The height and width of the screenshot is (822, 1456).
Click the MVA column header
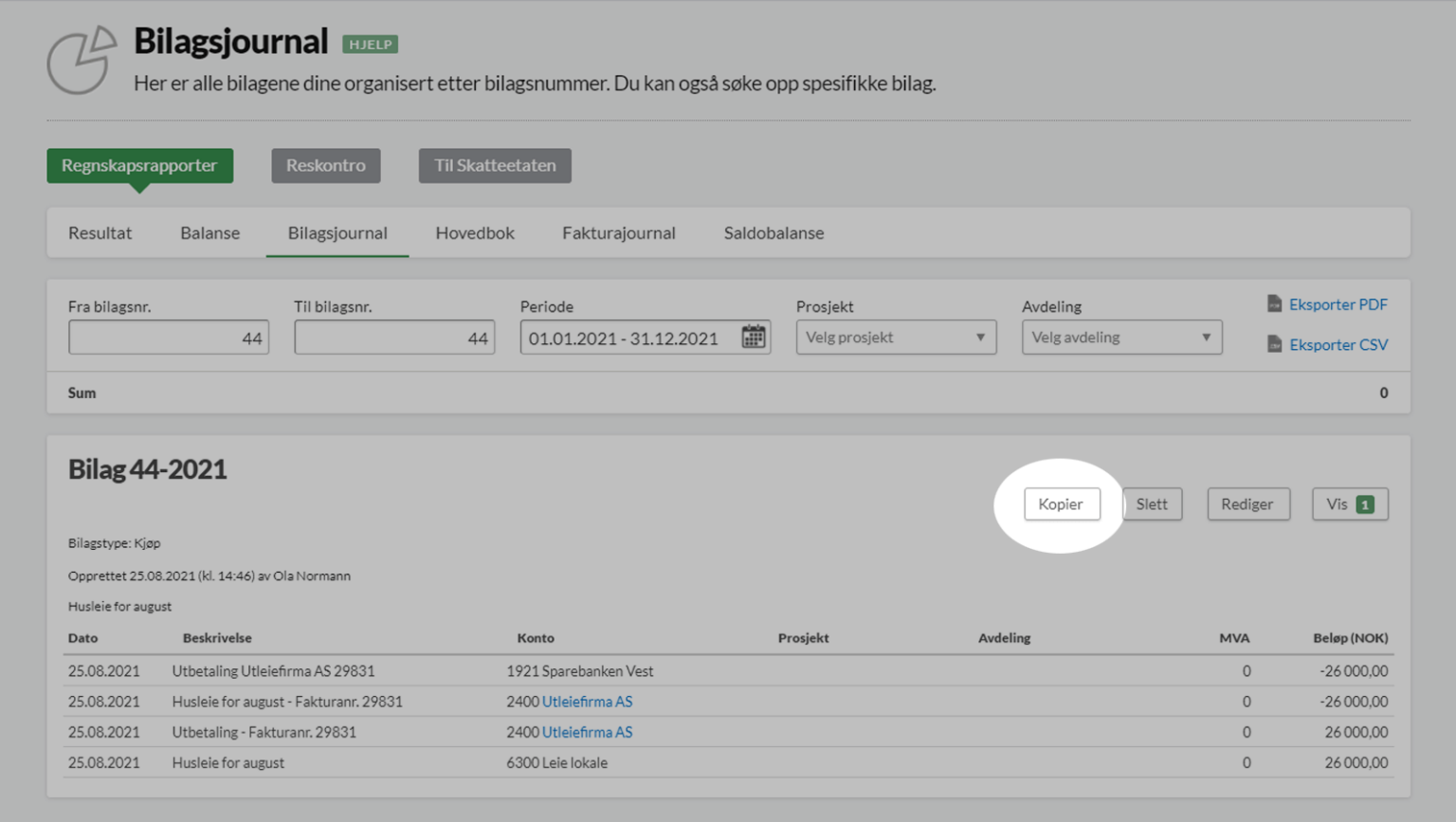pos(1234,638)
